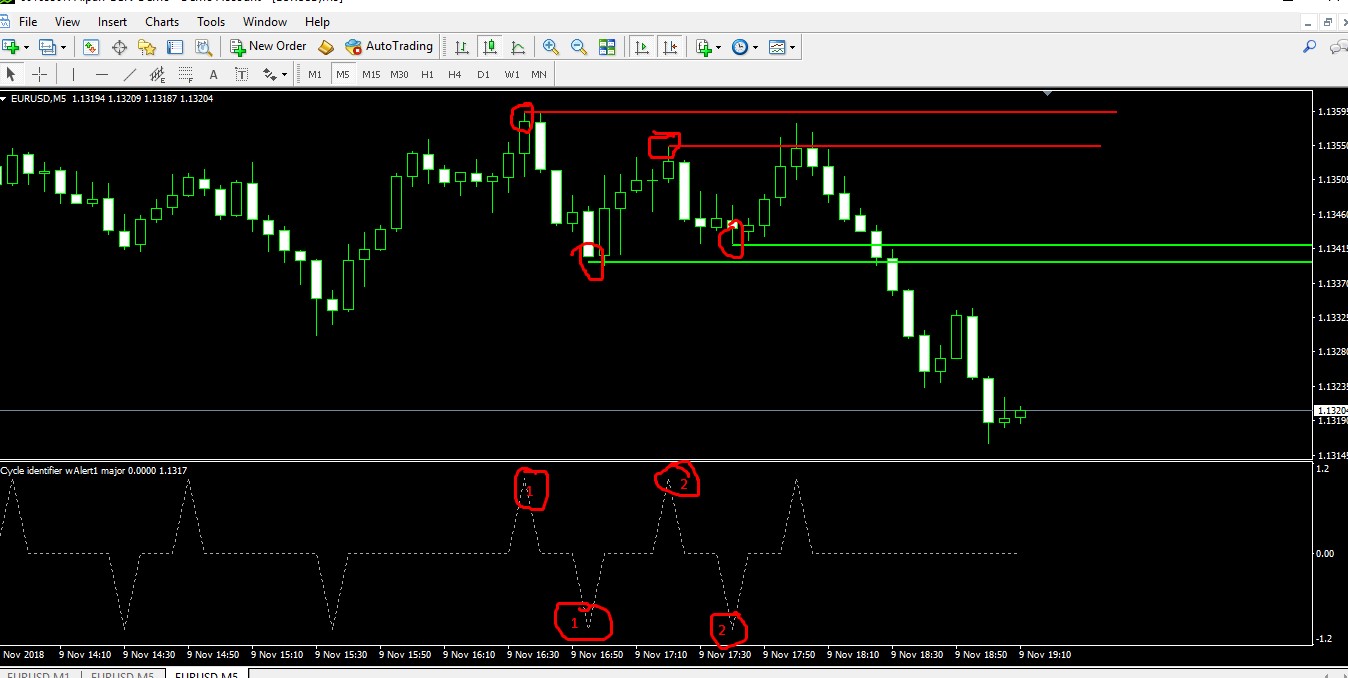Expand the Periods dropdown arrow
The height and width of the screenshot is (678, 1348).
(755, 47)
